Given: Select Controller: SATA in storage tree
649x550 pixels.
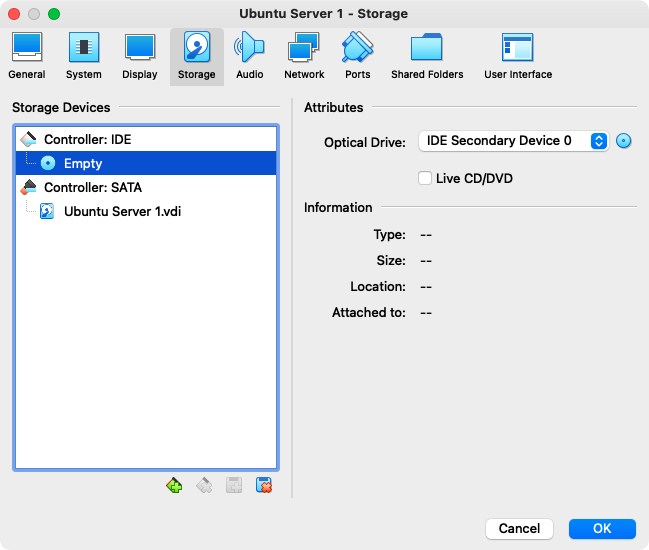Looking at the screenshot, I should (x=92, y=187).
